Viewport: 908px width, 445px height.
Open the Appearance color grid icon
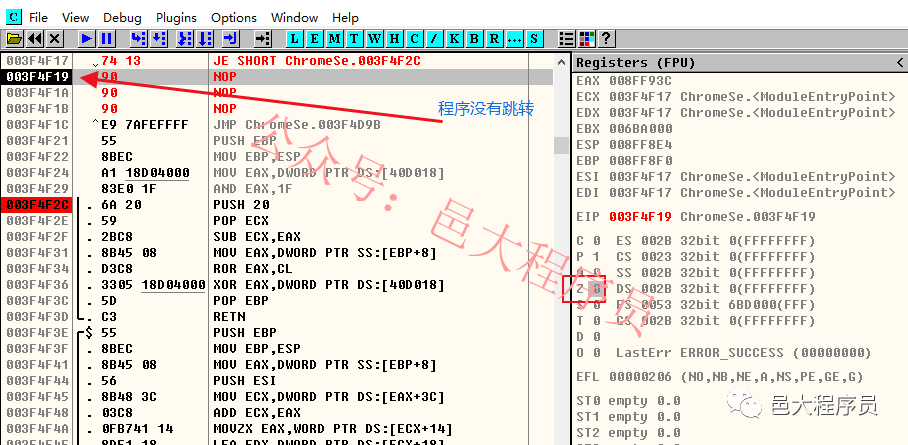(x=587, y=39)
